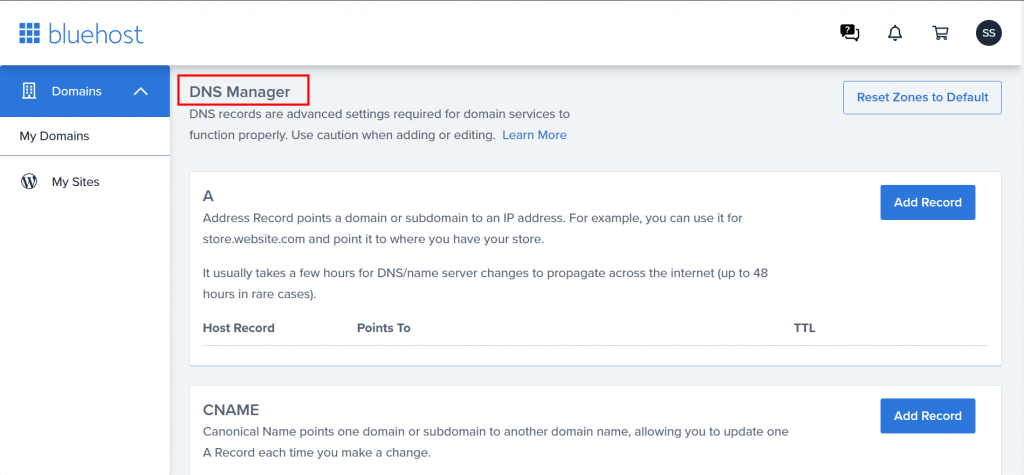Click the bluehost wordmark logo
Image resolution: width=1024 pixels, height=475 pixels.
(x=96, y=33)
